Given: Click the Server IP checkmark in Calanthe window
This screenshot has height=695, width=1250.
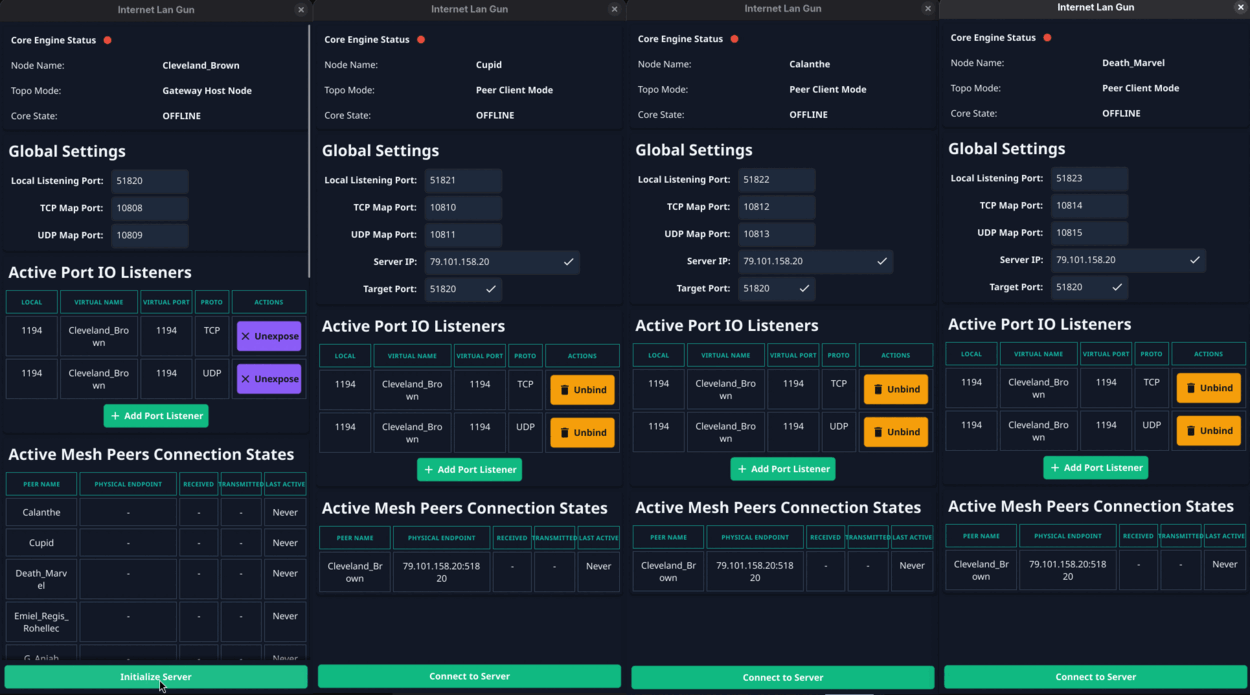Looking at the screenshot, I should click(x=882, y=261).
